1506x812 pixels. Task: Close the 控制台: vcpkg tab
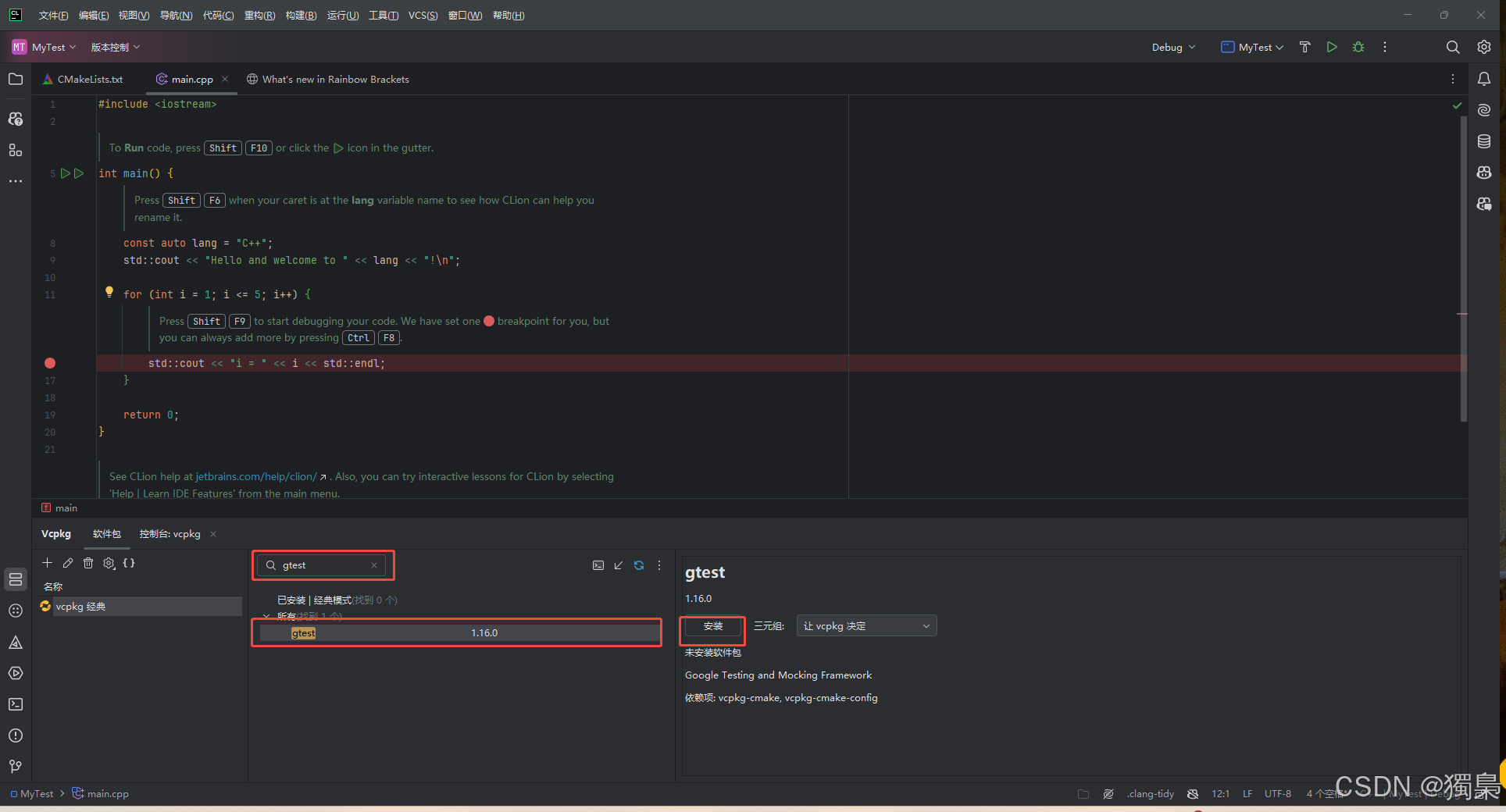click(213, 534)
